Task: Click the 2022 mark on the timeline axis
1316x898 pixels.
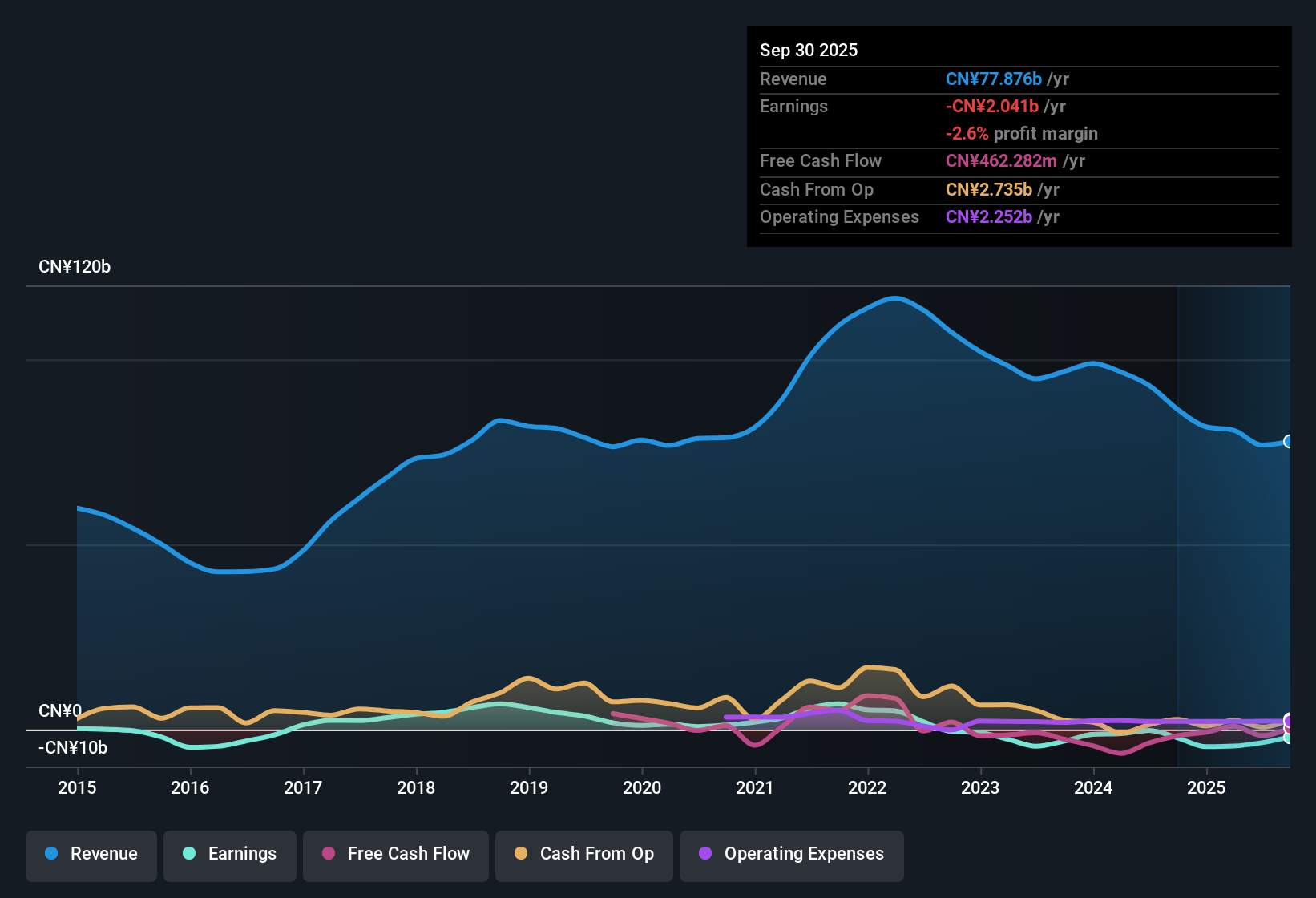Action: [868, 788]
